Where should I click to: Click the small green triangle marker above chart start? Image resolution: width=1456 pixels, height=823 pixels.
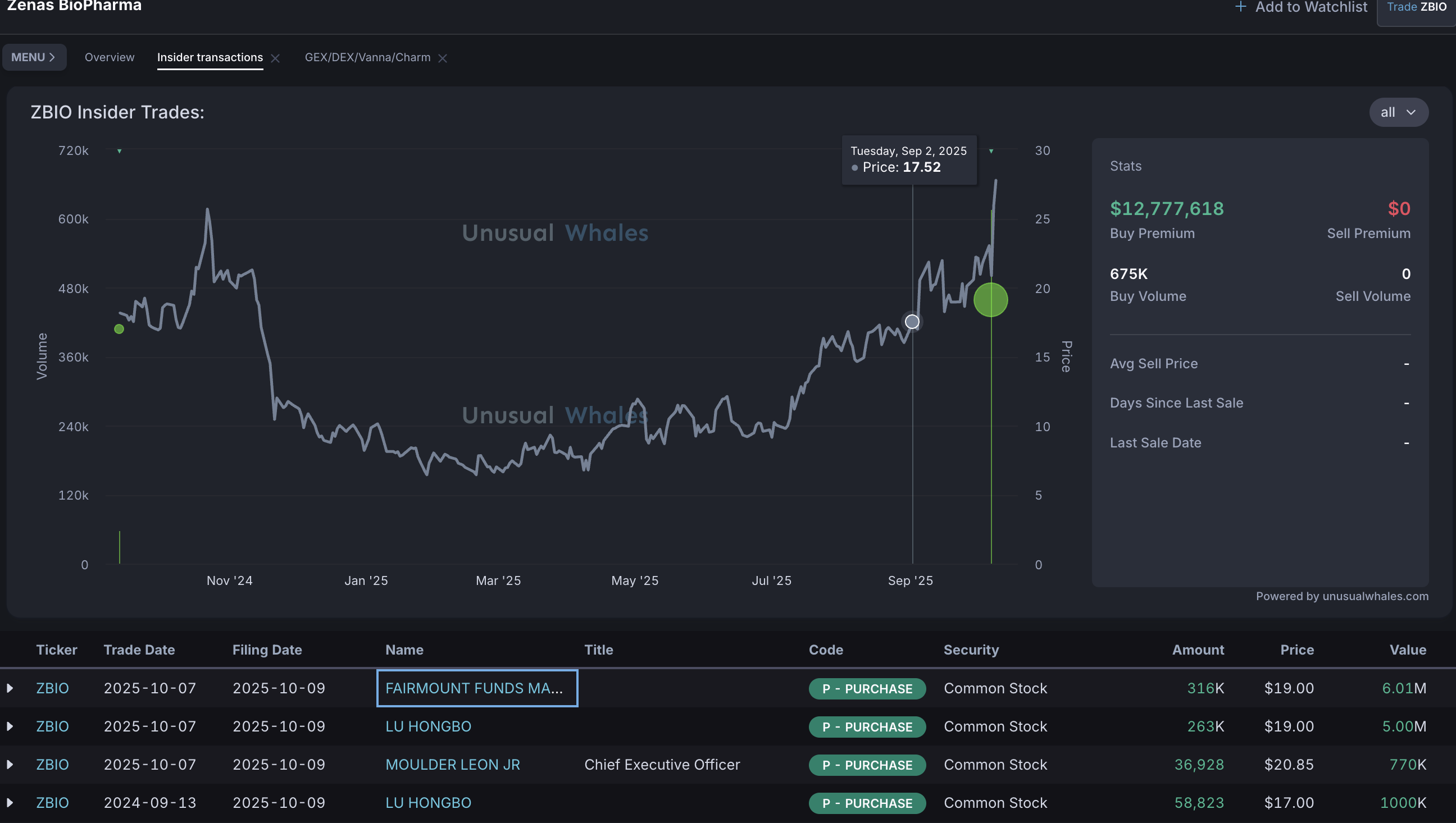pyautogui.click(x=119, y=151)
